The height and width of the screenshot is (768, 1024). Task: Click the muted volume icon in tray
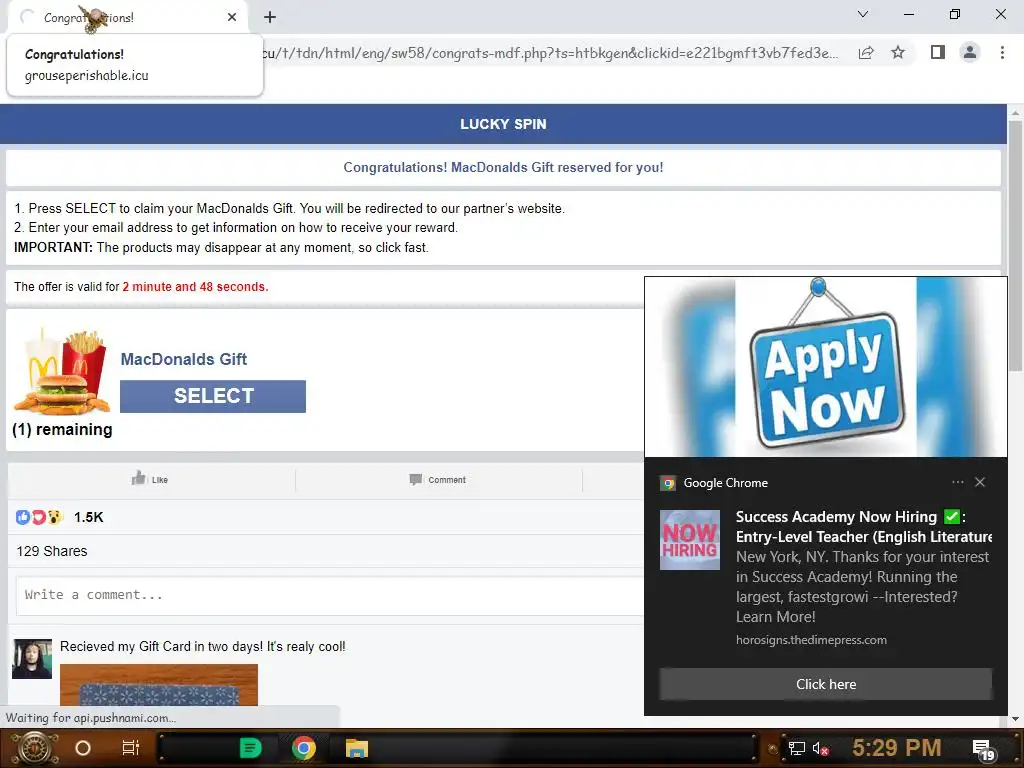pos(820,748)
